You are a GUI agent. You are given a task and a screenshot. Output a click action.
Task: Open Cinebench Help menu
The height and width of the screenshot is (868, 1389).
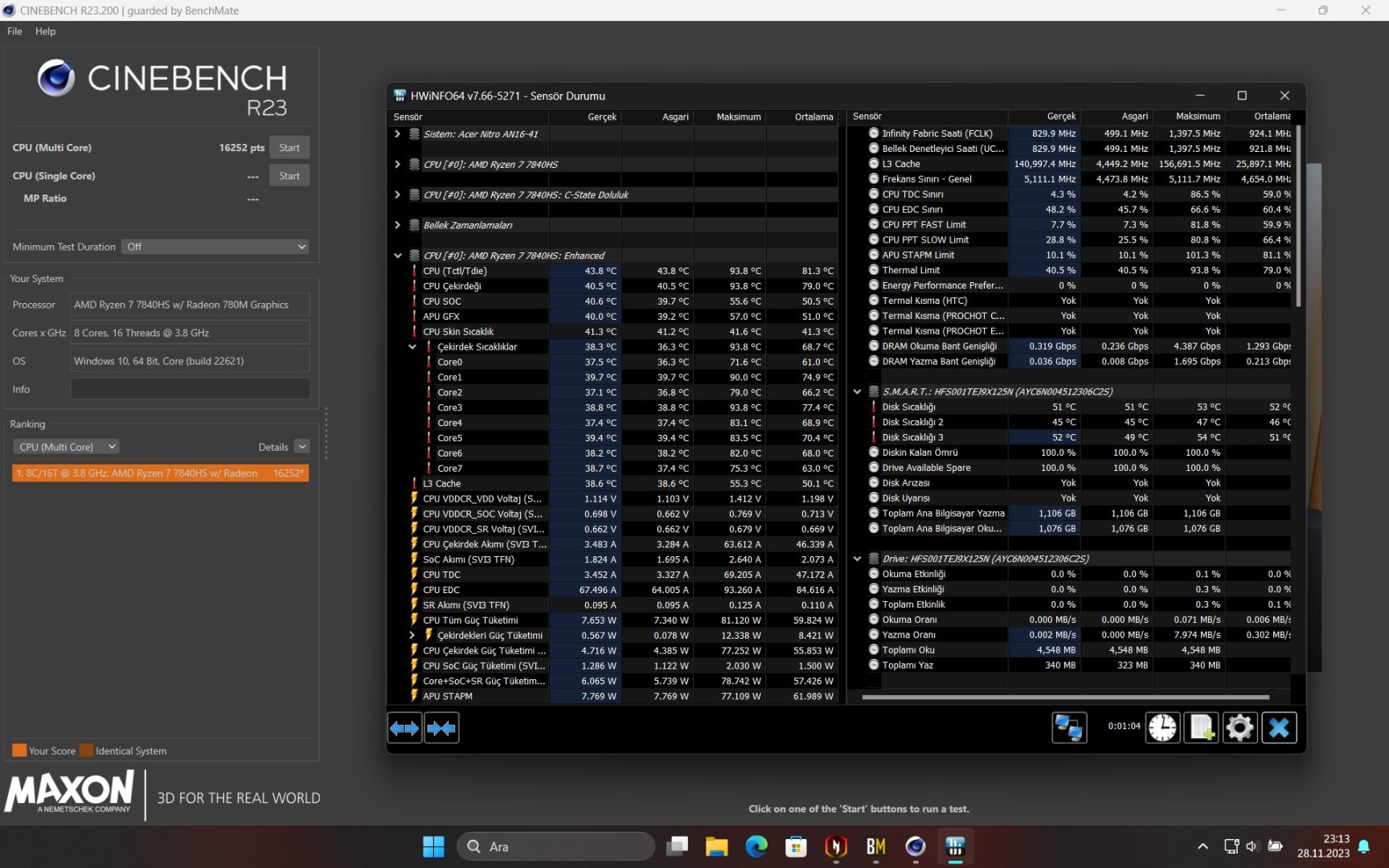pos(46,31)
